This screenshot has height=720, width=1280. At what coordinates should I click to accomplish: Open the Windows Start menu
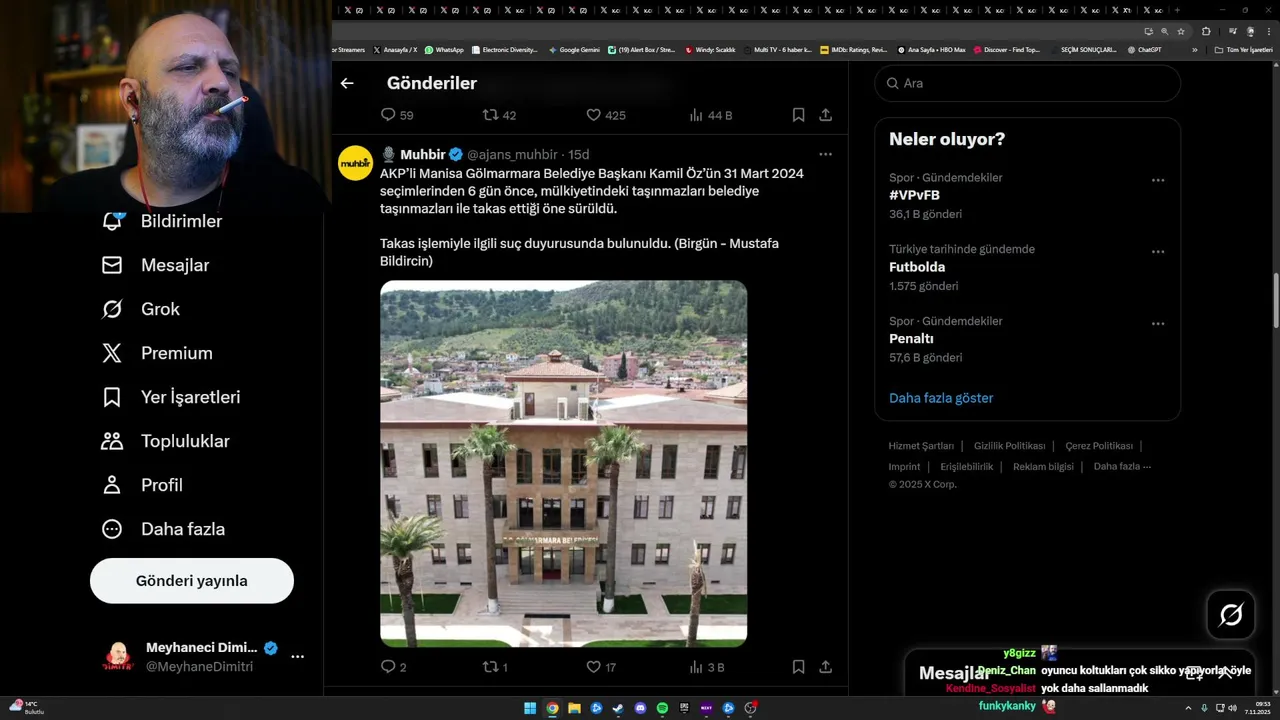pyautogui.click(x=530, y=708)
